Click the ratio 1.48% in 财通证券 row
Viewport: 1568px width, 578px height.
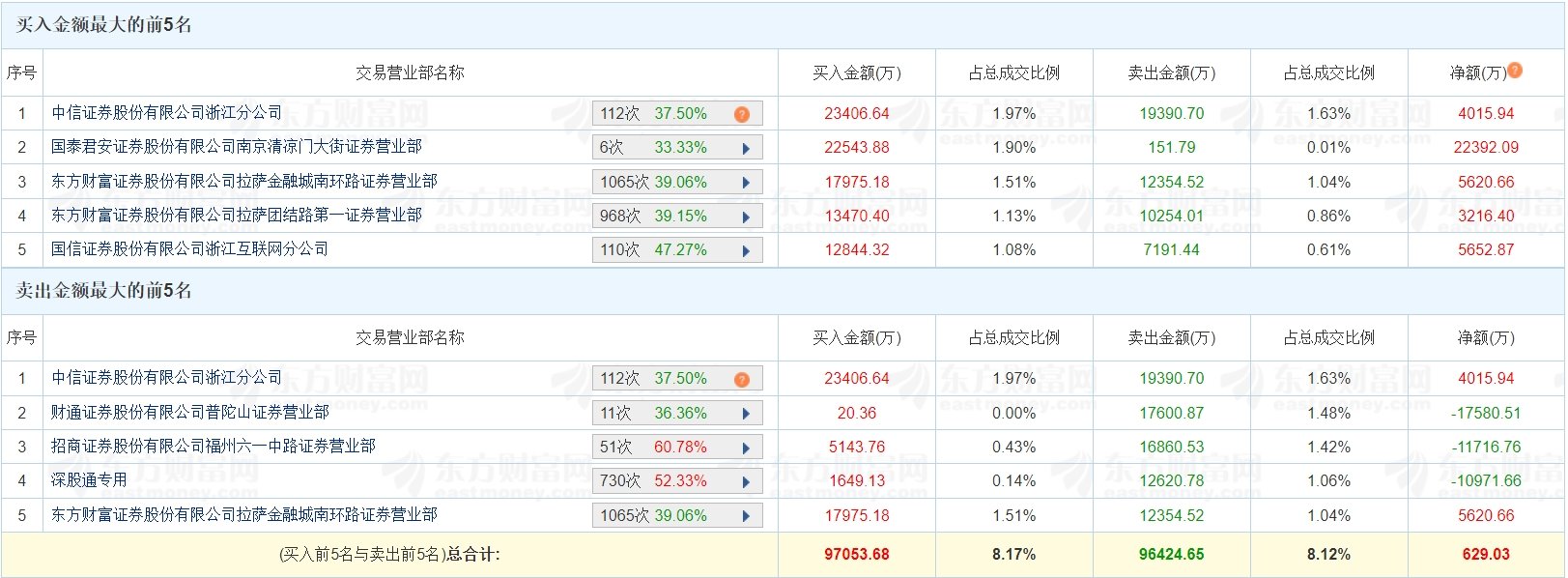[1329, 414]
